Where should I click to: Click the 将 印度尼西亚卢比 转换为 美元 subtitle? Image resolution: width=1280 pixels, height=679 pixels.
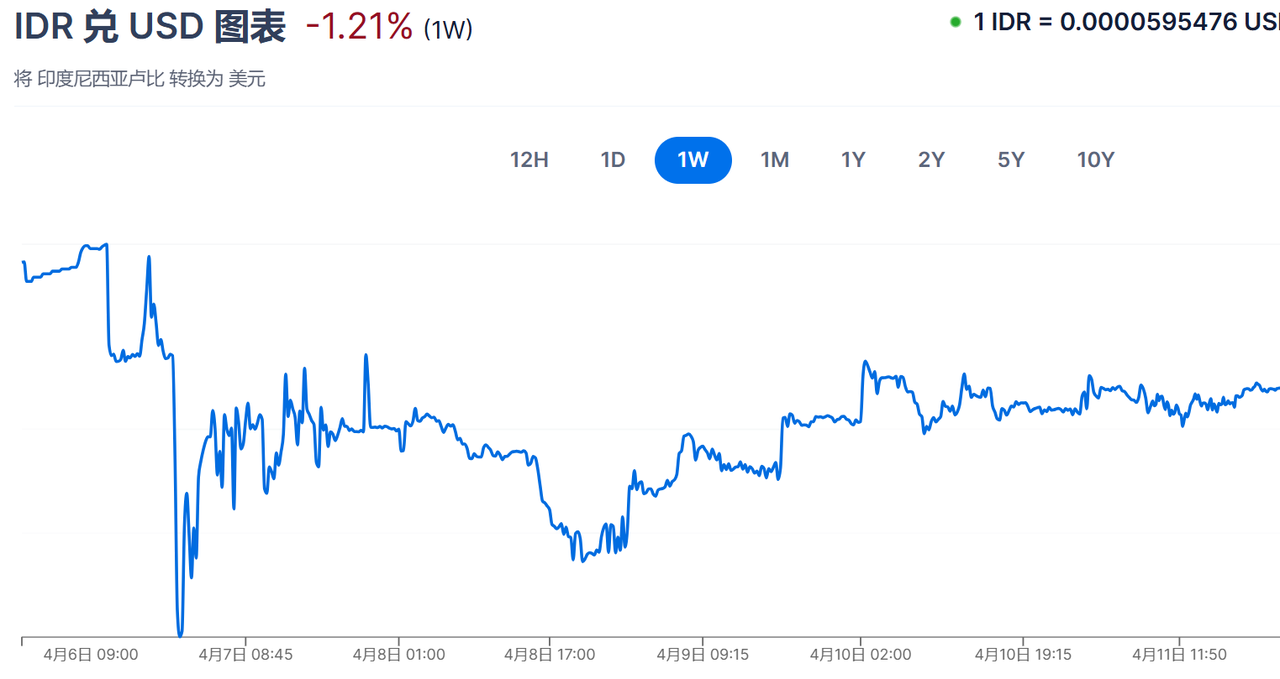coord(140,79)
